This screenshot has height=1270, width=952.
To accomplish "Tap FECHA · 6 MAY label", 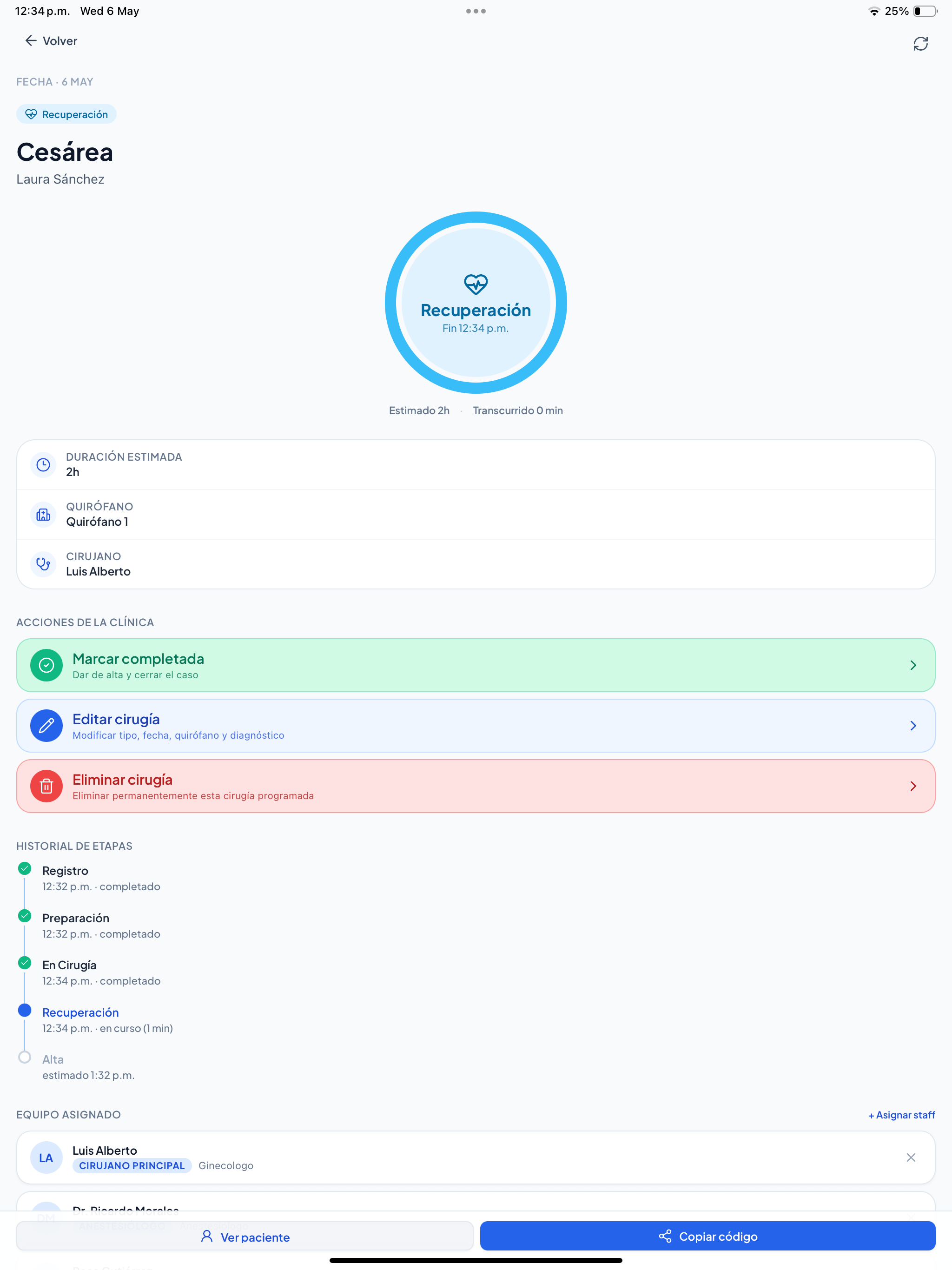I will pos(54,81).
